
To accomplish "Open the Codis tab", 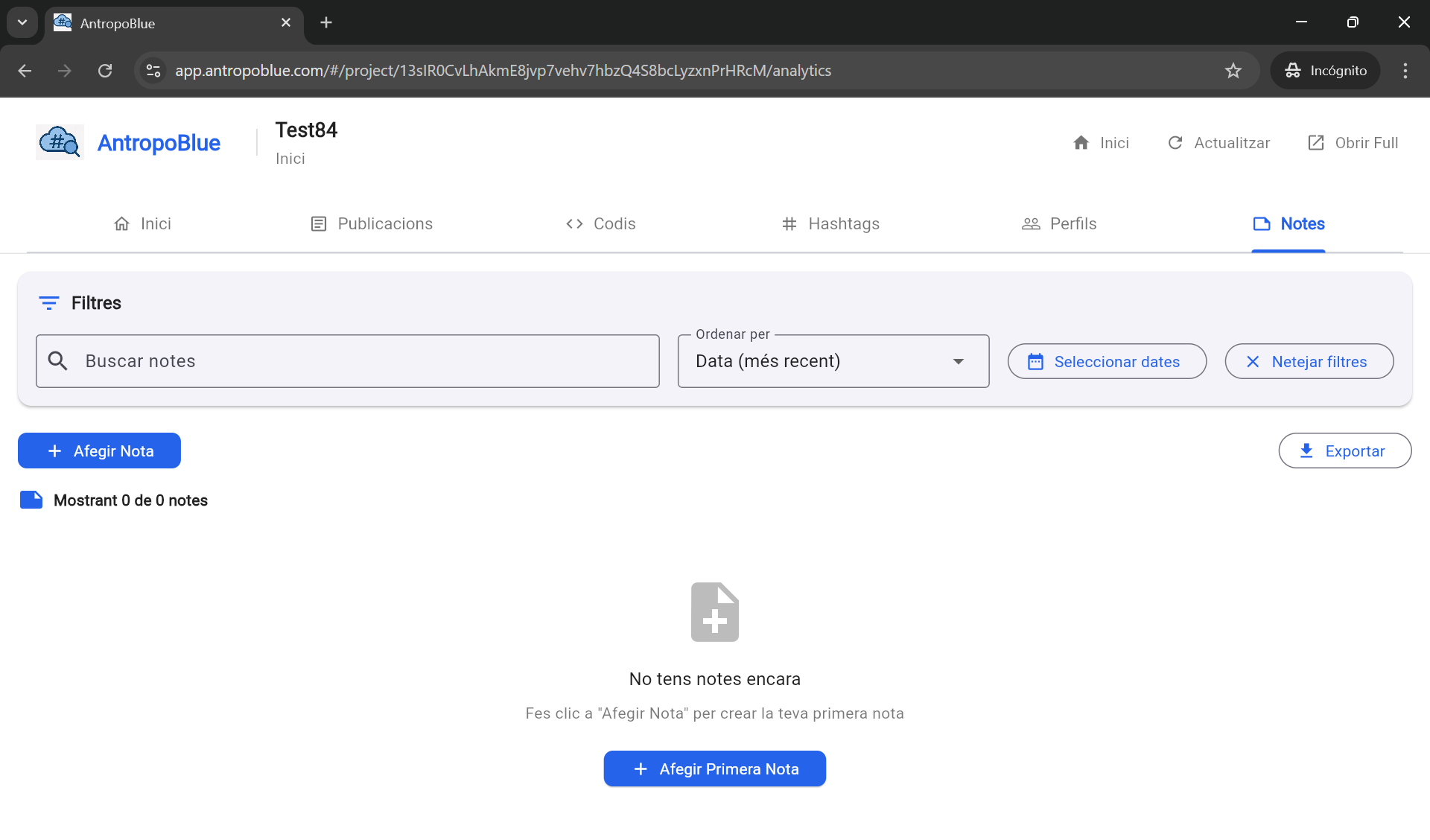I will tap(600, 223).
